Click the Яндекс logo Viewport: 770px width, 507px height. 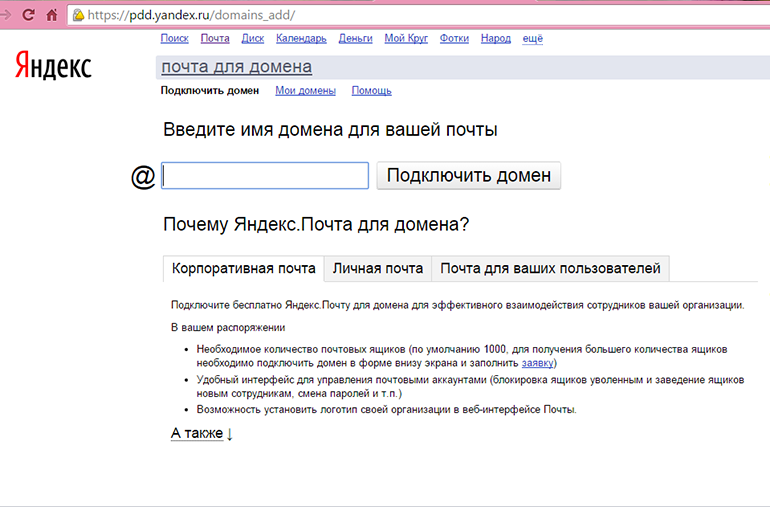coord(53,65)
